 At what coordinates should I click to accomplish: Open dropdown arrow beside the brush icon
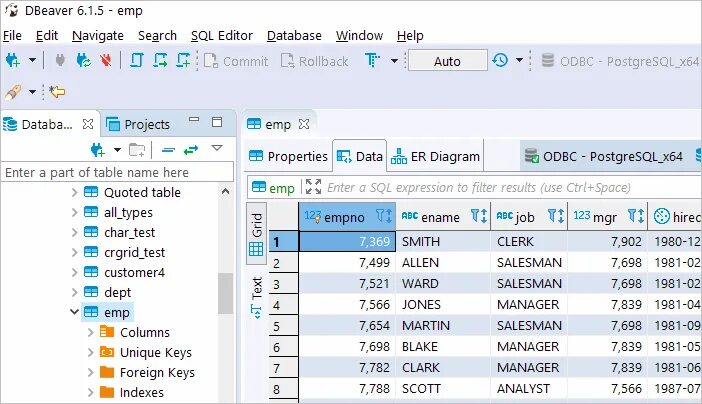[32, 92]
